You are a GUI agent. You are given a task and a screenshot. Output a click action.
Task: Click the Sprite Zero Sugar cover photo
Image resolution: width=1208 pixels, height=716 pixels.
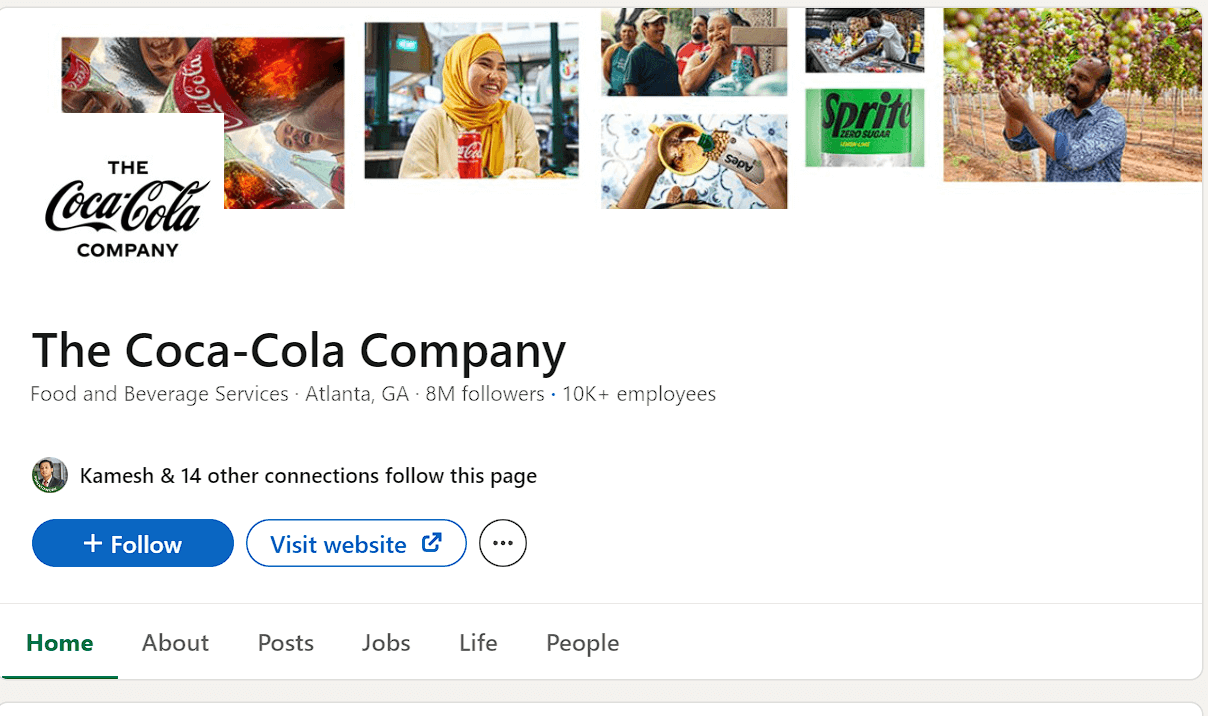pos(864,125)
